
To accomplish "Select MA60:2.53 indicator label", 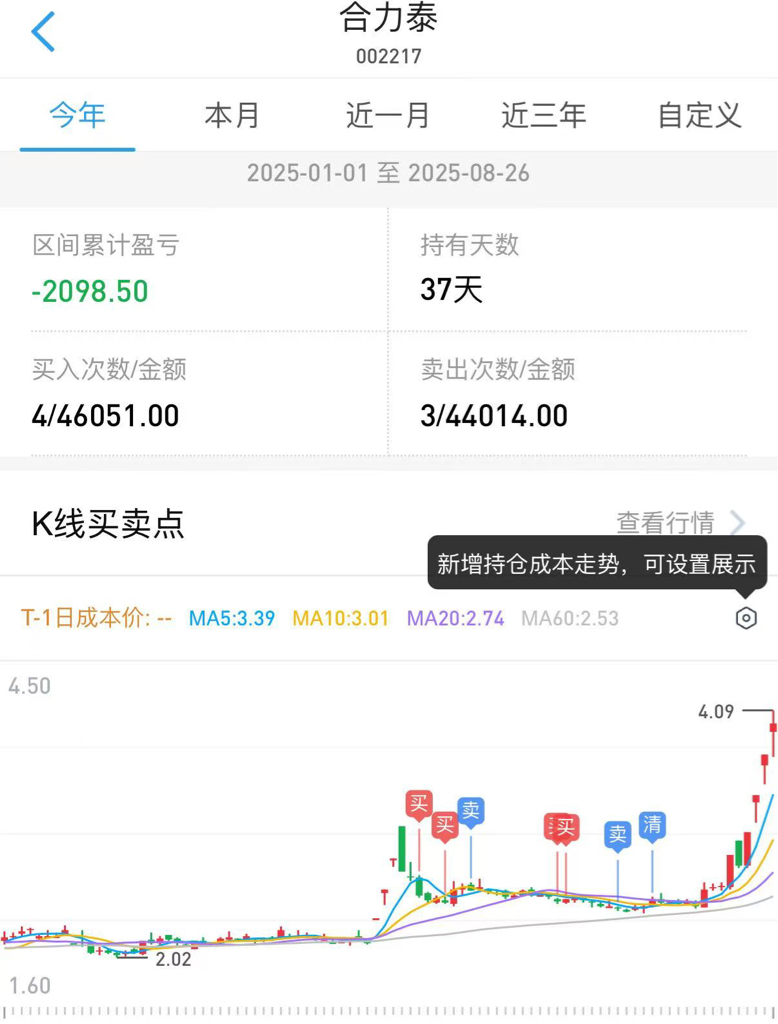I will [x=570, y=618].
